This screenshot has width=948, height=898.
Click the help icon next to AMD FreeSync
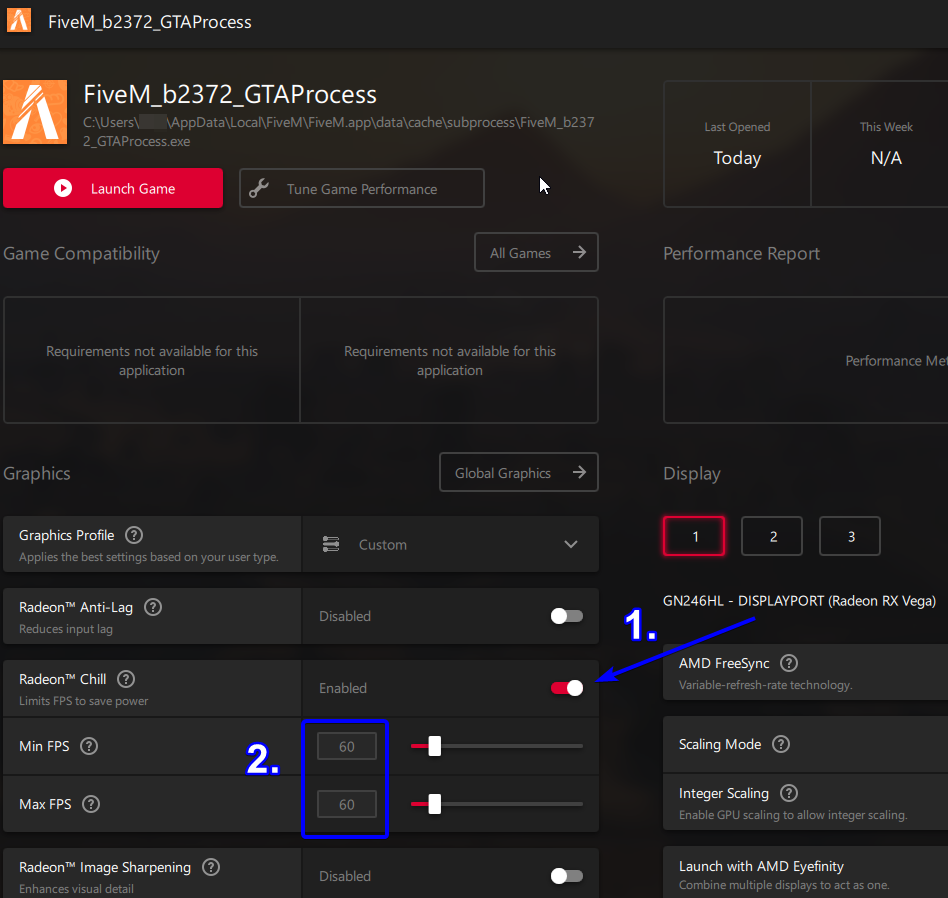[789, 663]
